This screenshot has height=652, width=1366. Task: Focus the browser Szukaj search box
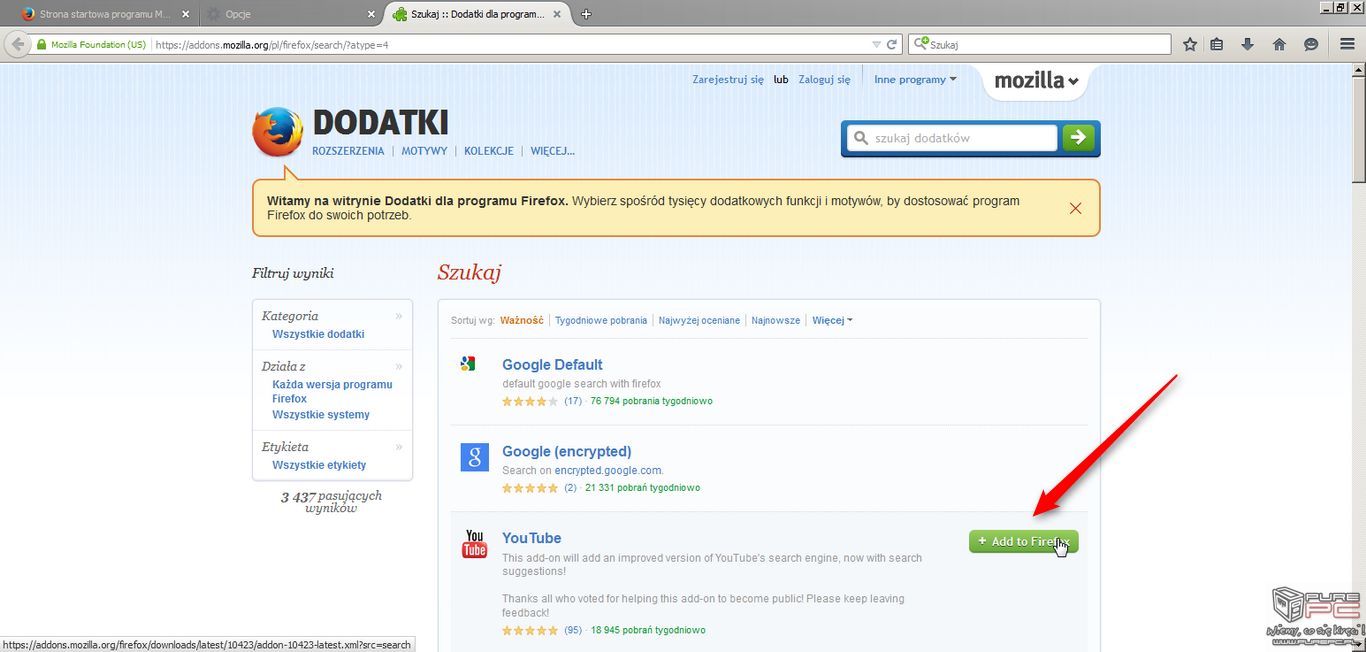point(1041,44)
